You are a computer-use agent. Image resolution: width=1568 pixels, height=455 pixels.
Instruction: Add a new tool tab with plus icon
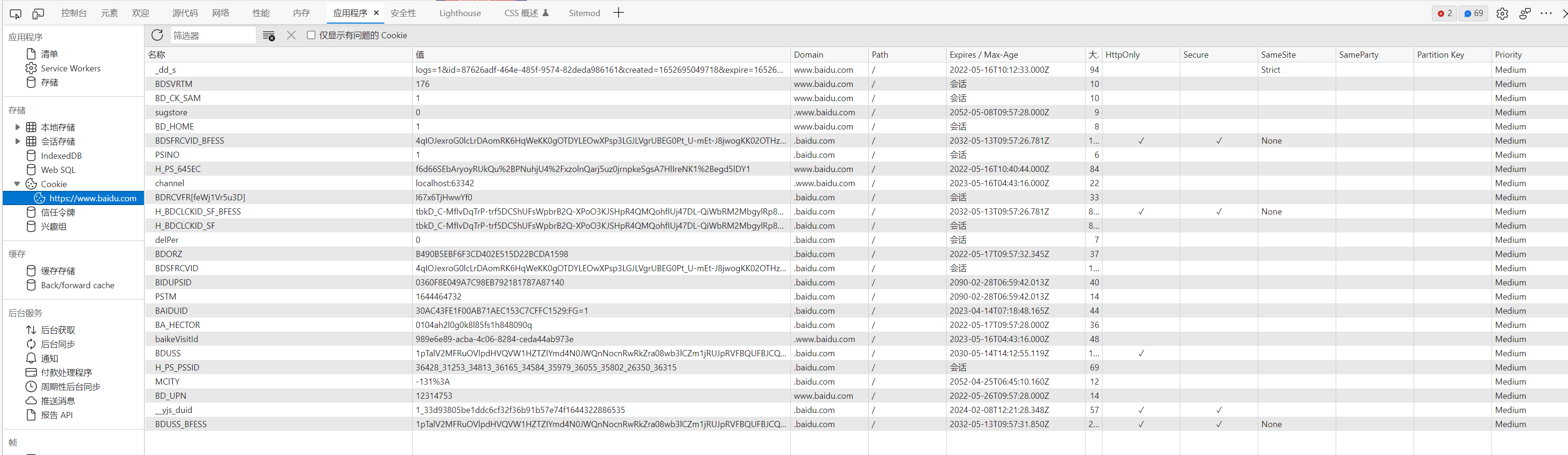click(619, 13)
